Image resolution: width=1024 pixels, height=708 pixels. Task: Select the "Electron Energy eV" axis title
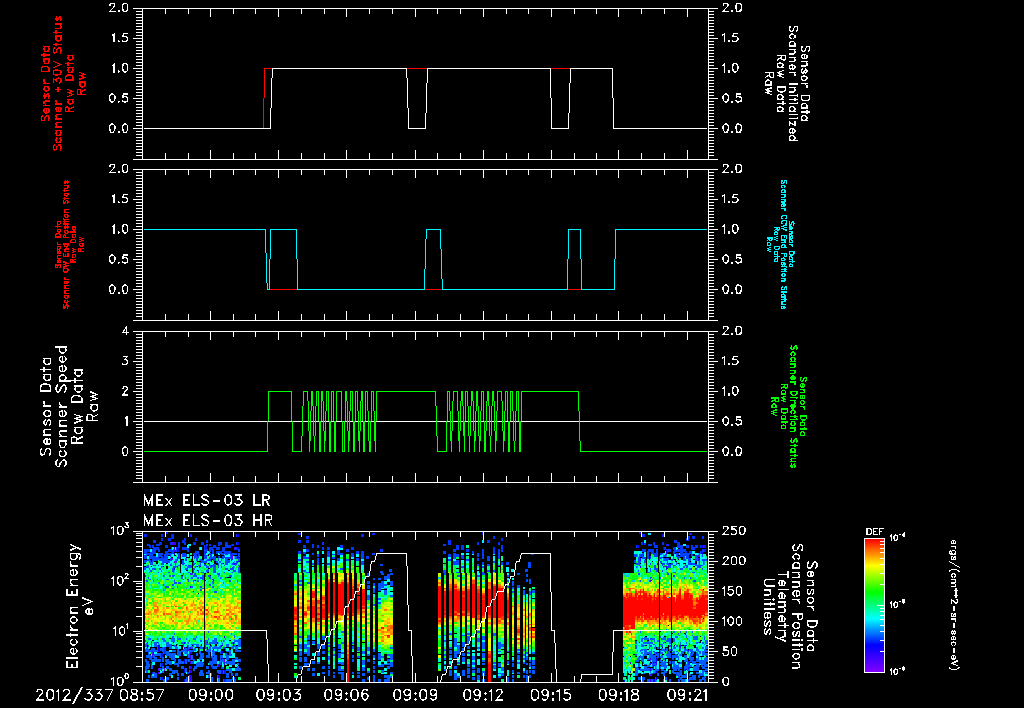pyautogui.click(x=80, y=606)
